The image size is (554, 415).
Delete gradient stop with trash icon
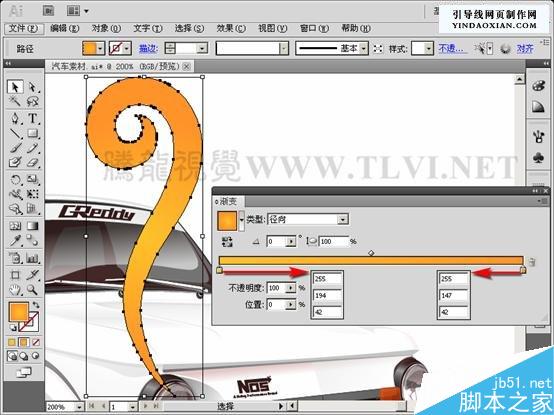point(532,262)
